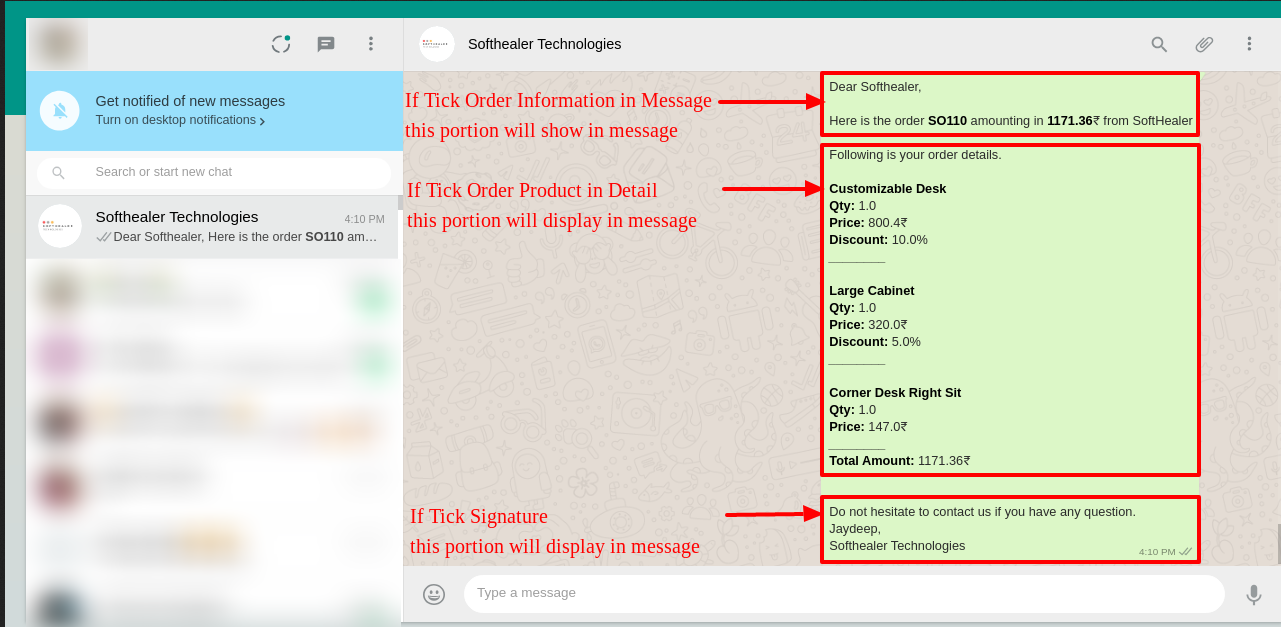Click 'Do not hesitate to contact us' line
The height and width of the screenshot is (627, 1281).
click(982, 512)
